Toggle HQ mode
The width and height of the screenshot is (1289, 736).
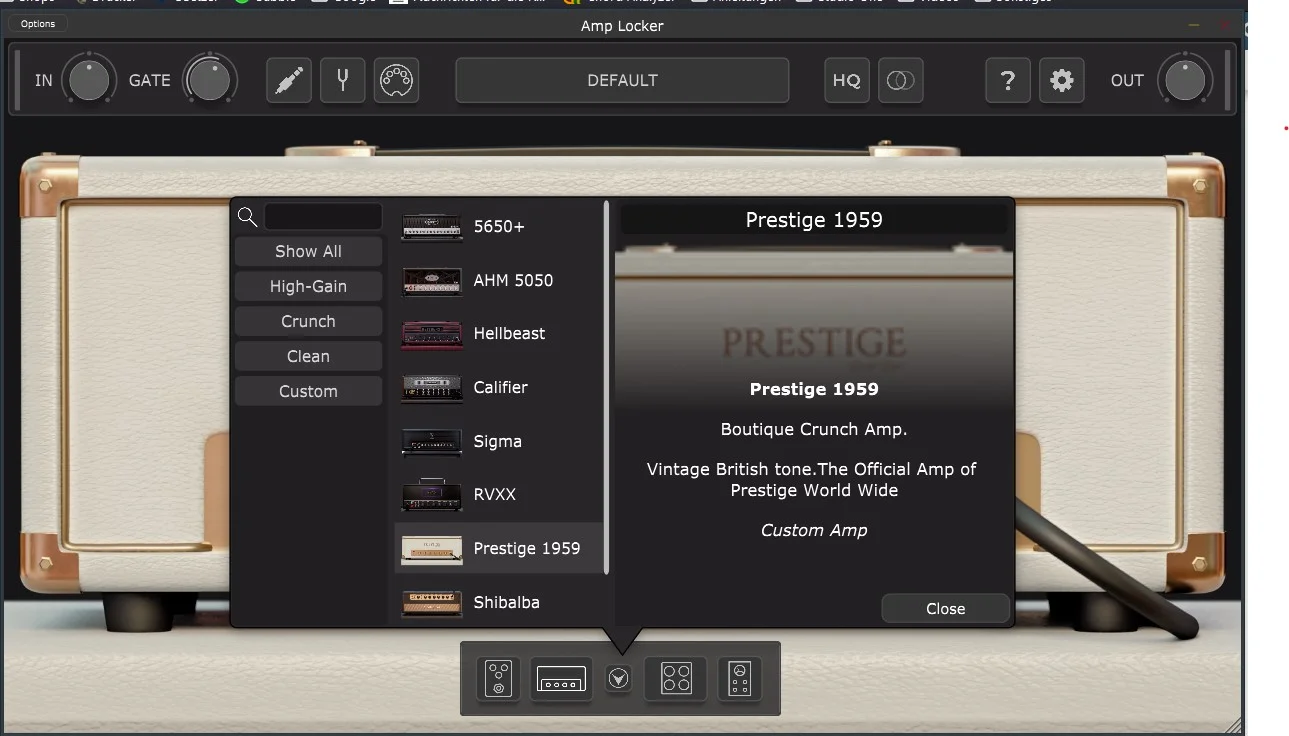tap(847, 80)
